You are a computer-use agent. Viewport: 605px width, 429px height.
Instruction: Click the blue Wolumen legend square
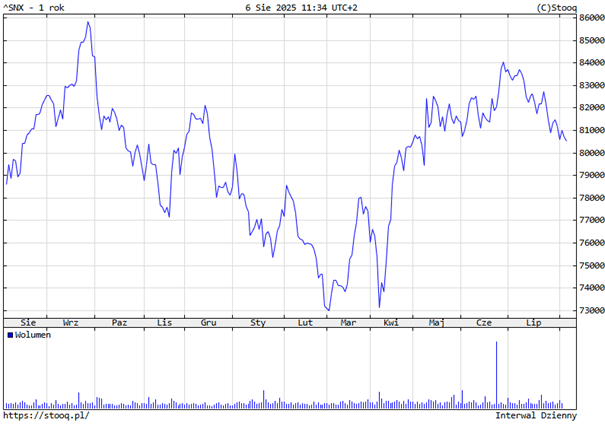click(10, 336)
